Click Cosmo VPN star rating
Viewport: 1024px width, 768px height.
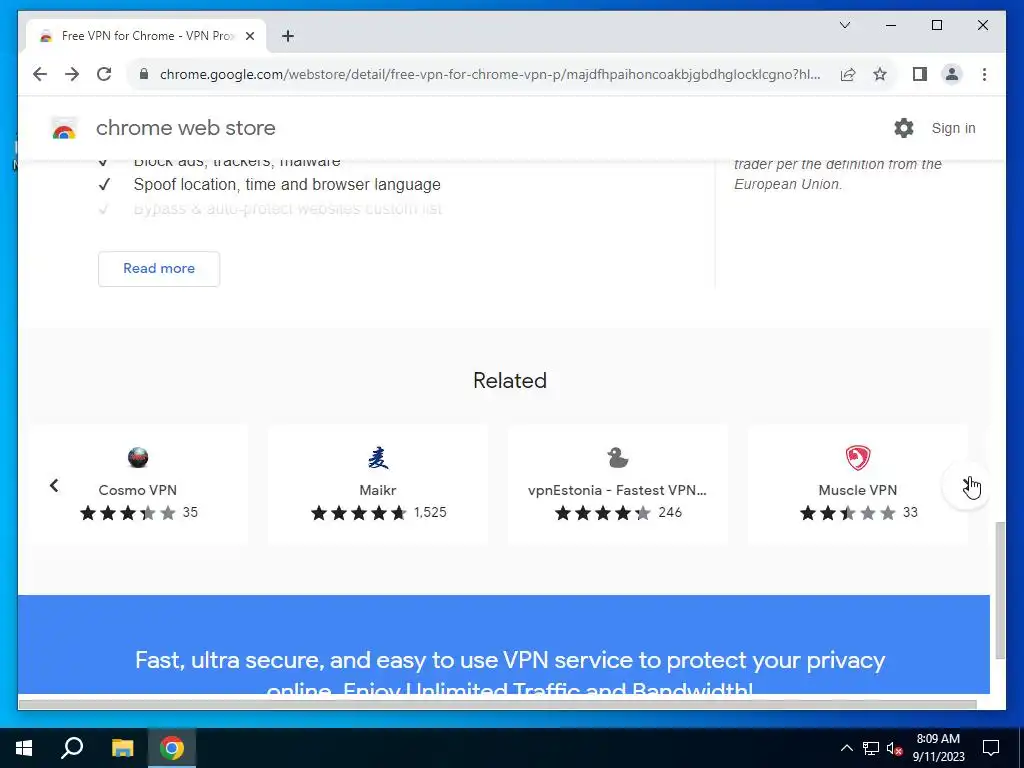pos(128,513)
